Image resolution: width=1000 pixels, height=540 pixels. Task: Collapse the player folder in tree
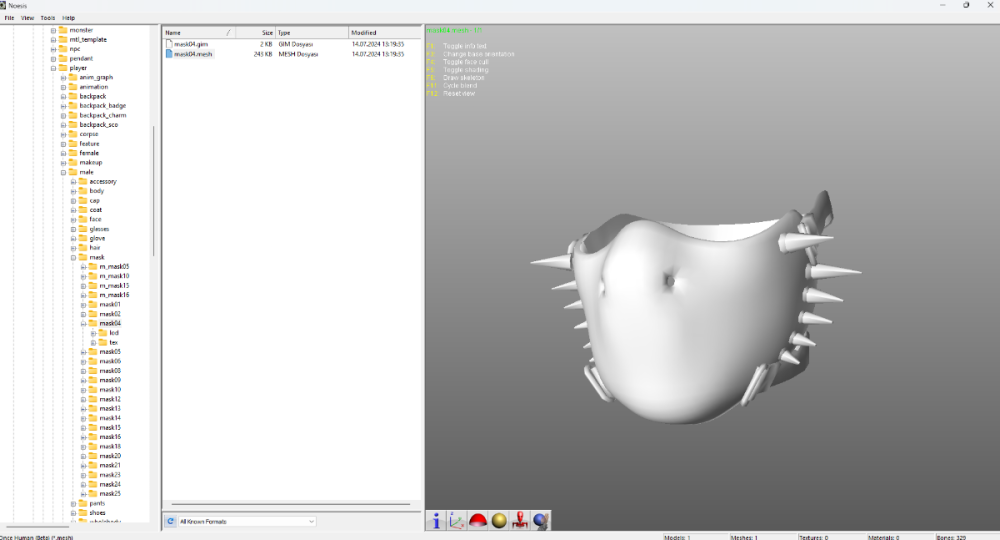click(53, 68)
